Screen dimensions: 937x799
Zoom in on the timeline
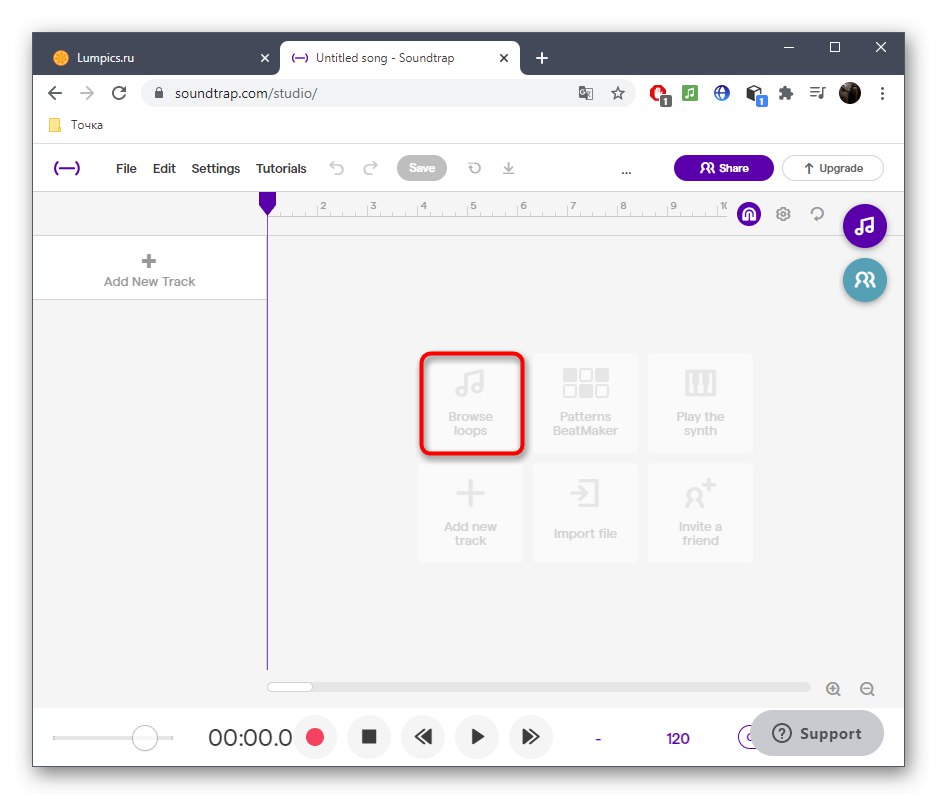point(833,689)
